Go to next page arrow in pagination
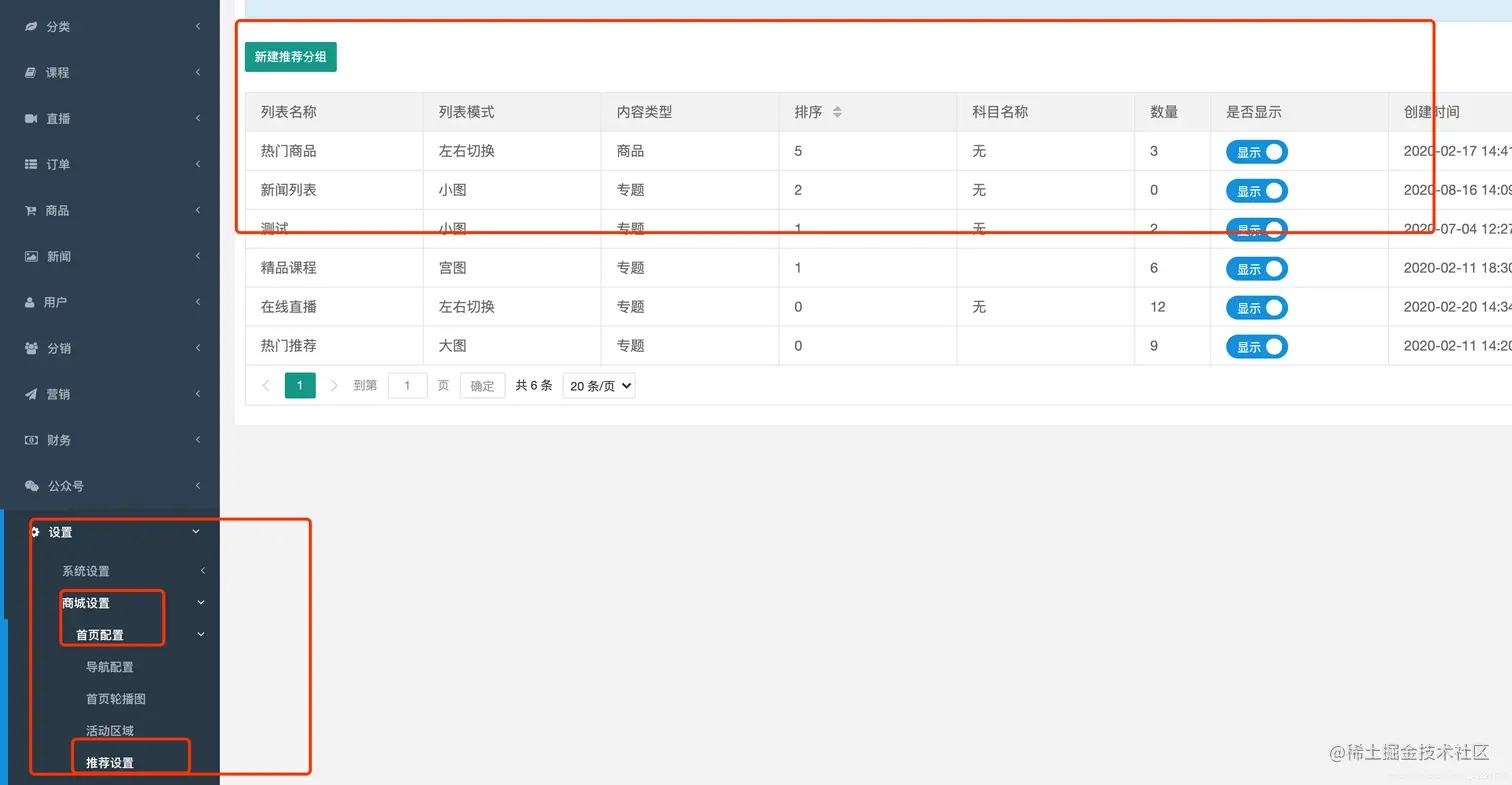Image resolution: width=1512 pixels, height=785 pixels. 334,385
